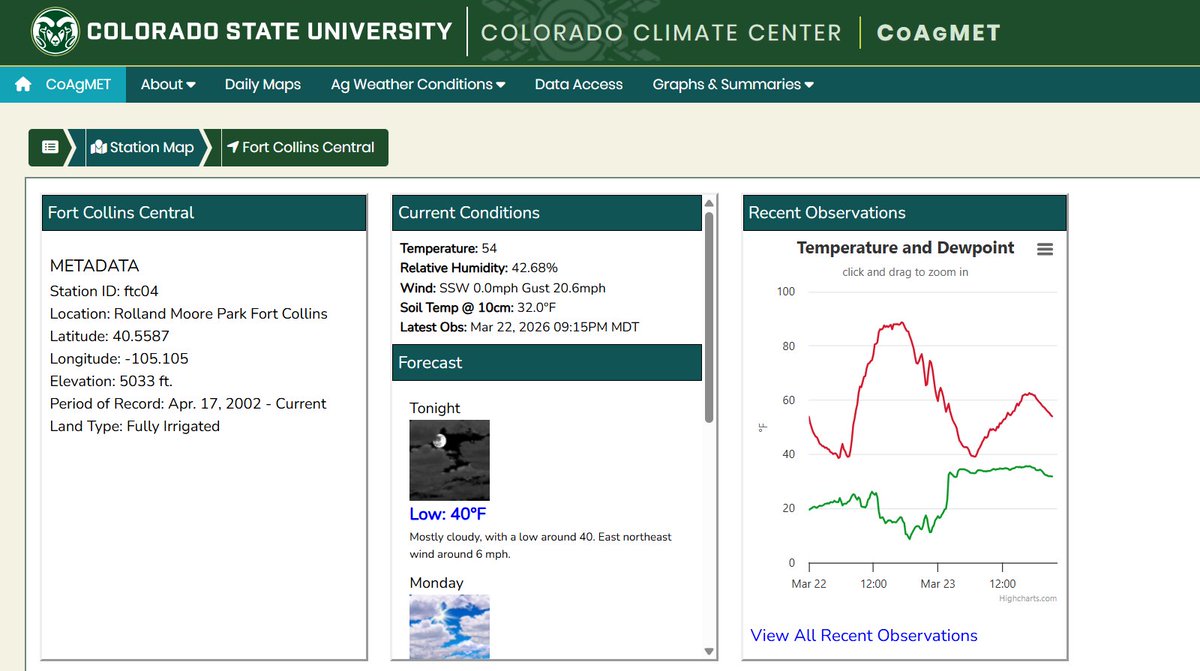Click the Monday cloudy sky forecast image
Screen dimensions: 1200x671
tap(450, 626)
